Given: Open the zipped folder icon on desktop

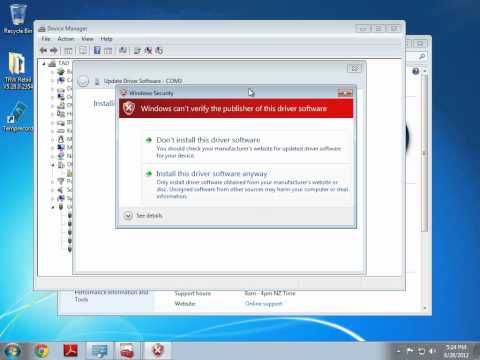Looking at the screenshot, I should (x=17, y=70).
